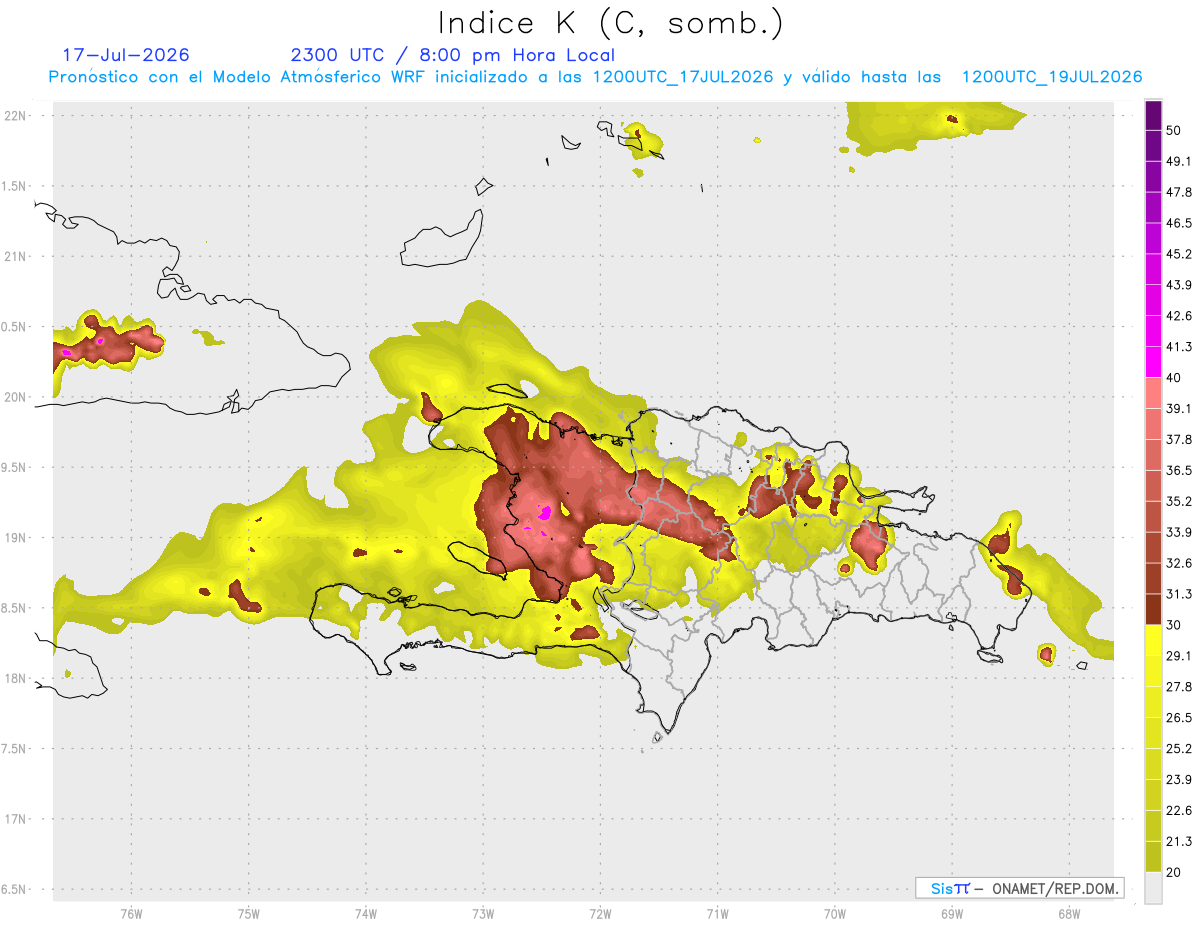Click the gray color bar segment below 20
The height and width of the screenshot is (927, 1200).
(1153, 886)
